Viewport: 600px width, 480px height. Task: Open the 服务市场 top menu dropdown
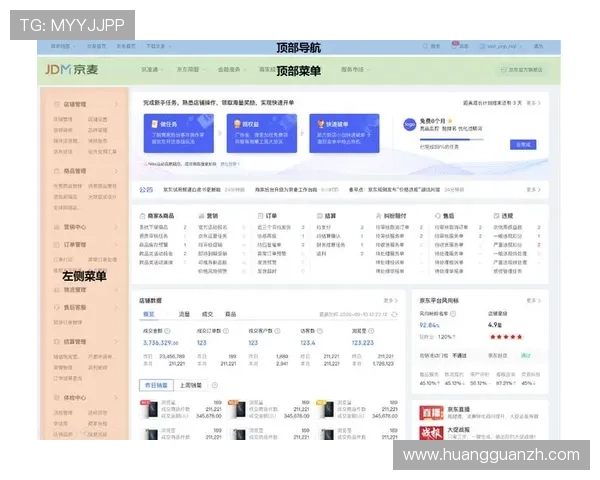[355, 69]
